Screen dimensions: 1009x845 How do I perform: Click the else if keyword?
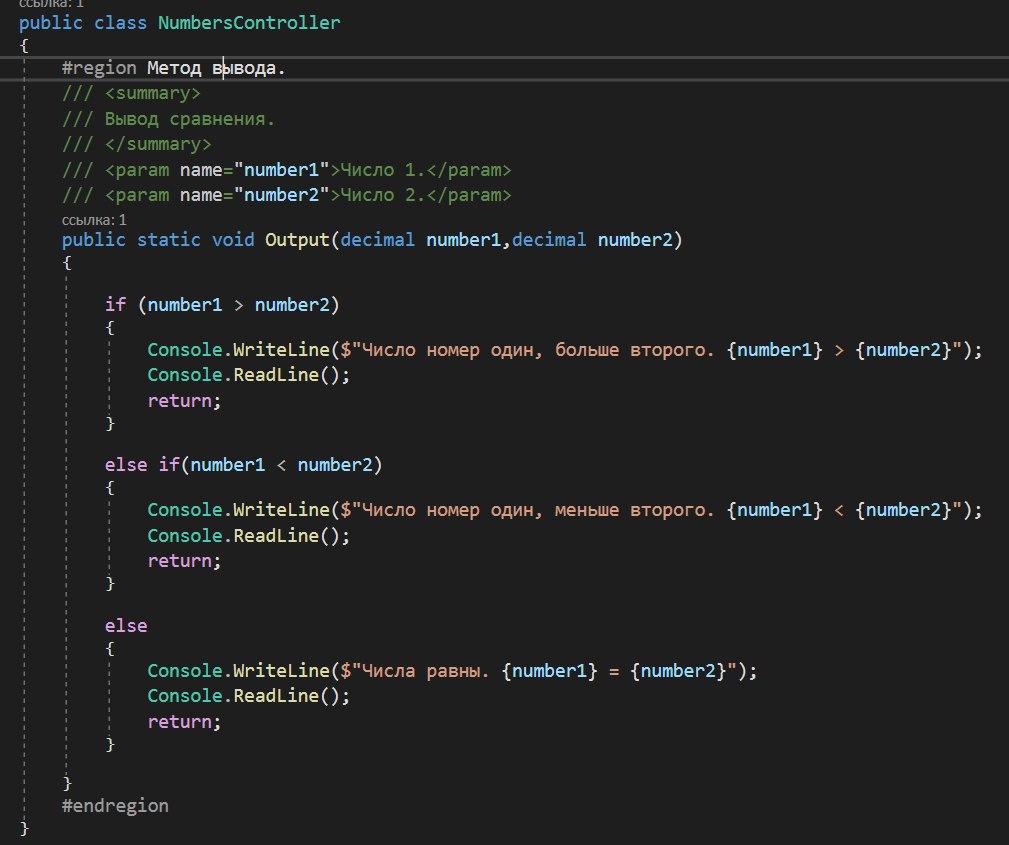tap(146, 464)
